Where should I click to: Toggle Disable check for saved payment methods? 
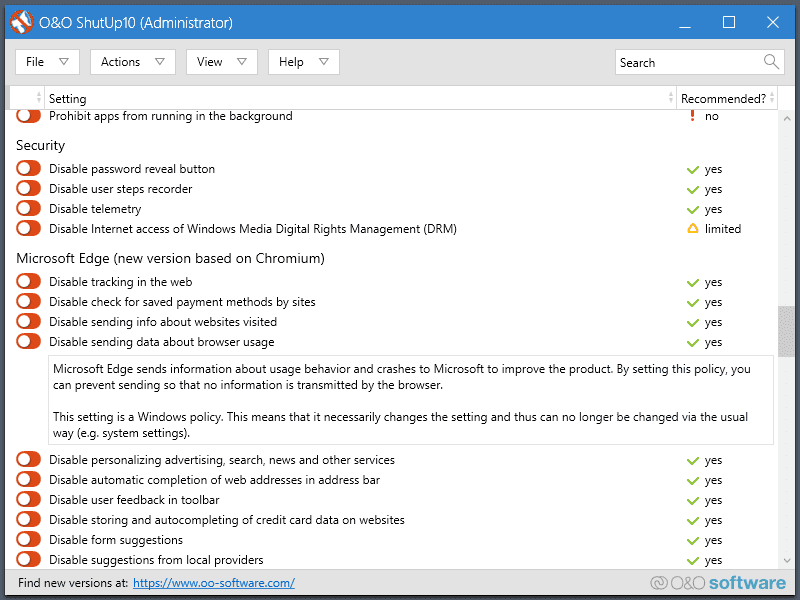28,301
